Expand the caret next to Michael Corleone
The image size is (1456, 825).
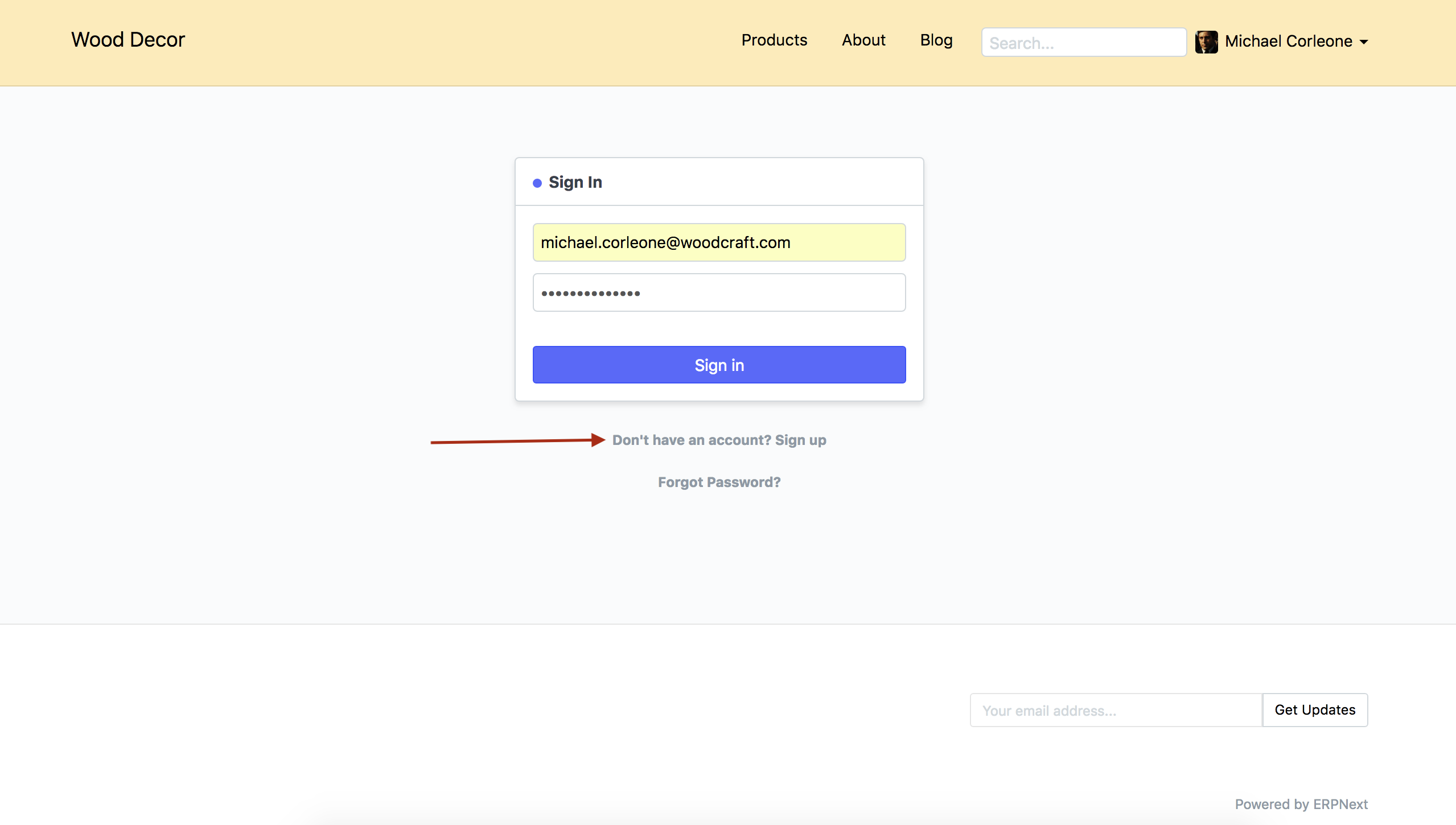click(1363, 42)
